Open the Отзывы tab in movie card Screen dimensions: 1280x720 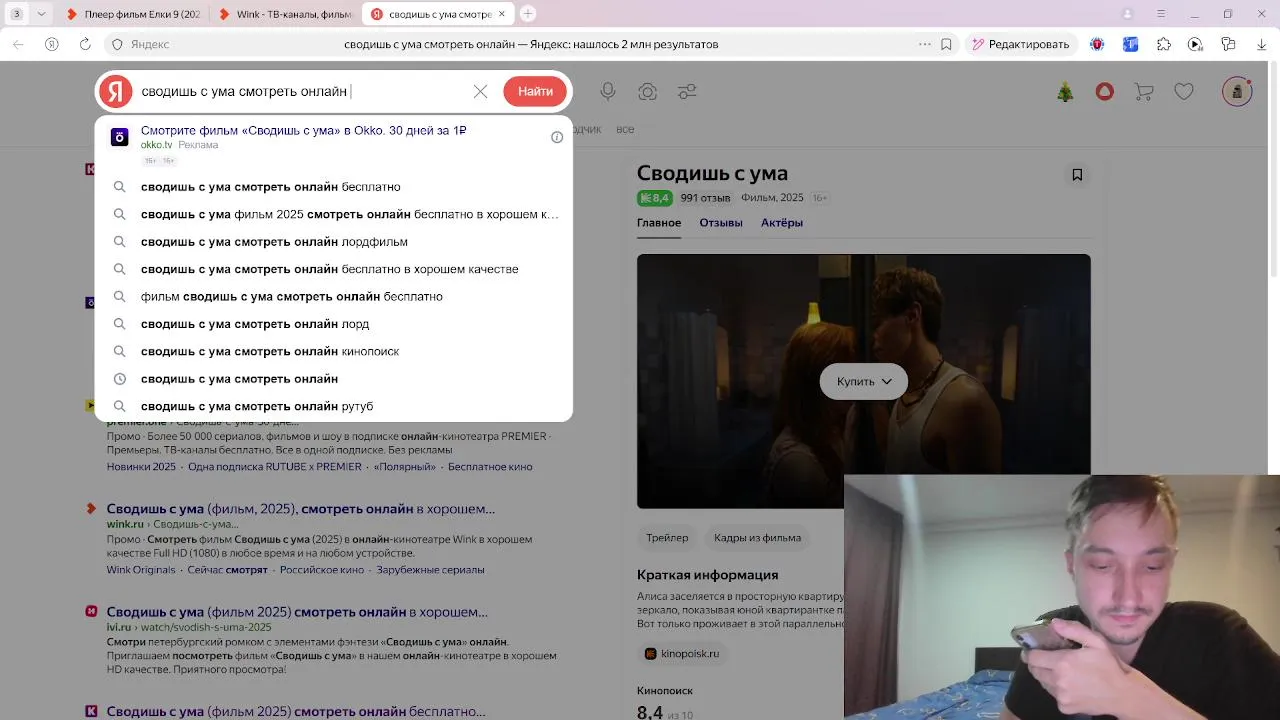coord(721,223)
